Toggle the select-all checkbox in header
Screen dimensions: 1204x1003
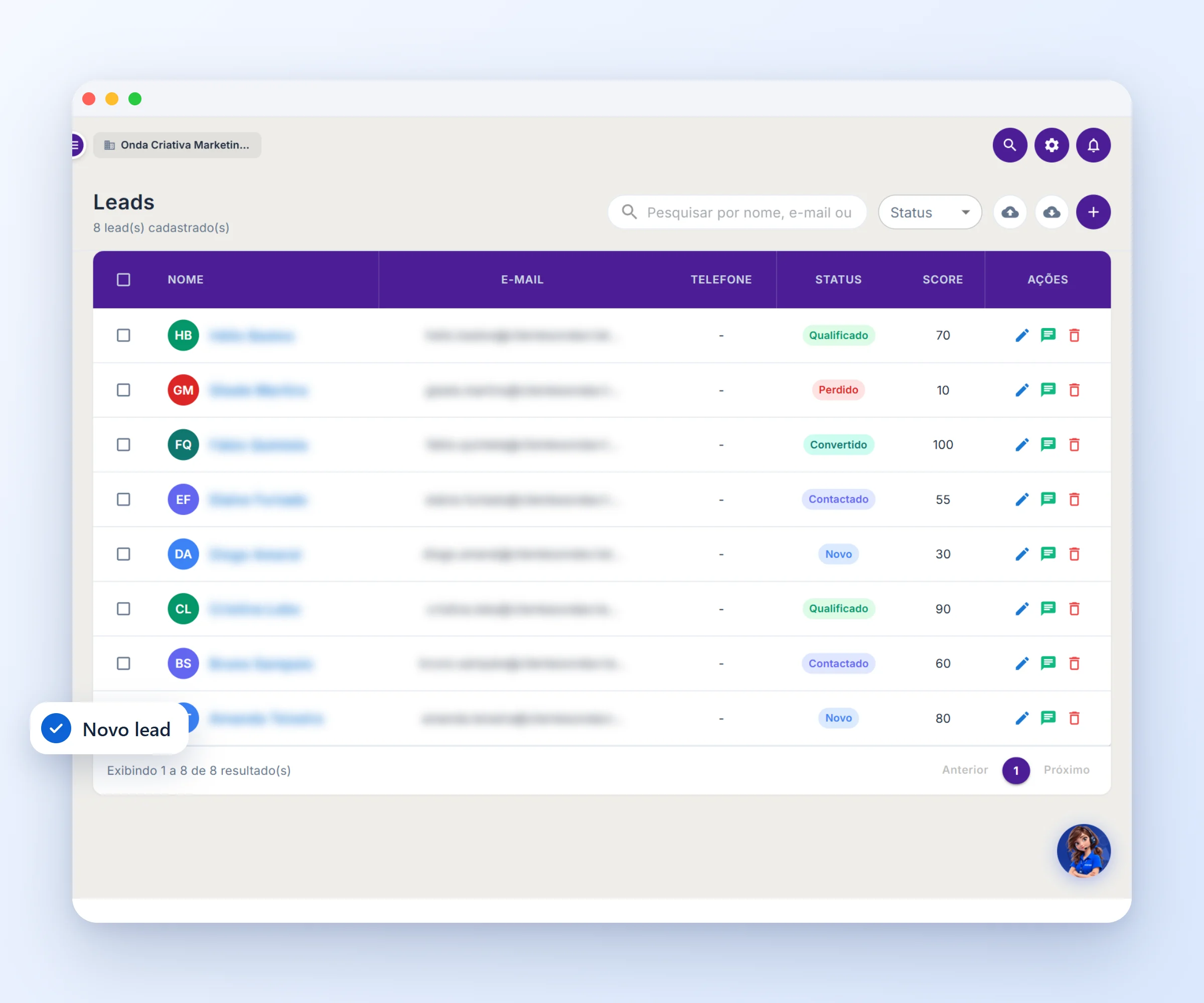[x=123, y=280]
